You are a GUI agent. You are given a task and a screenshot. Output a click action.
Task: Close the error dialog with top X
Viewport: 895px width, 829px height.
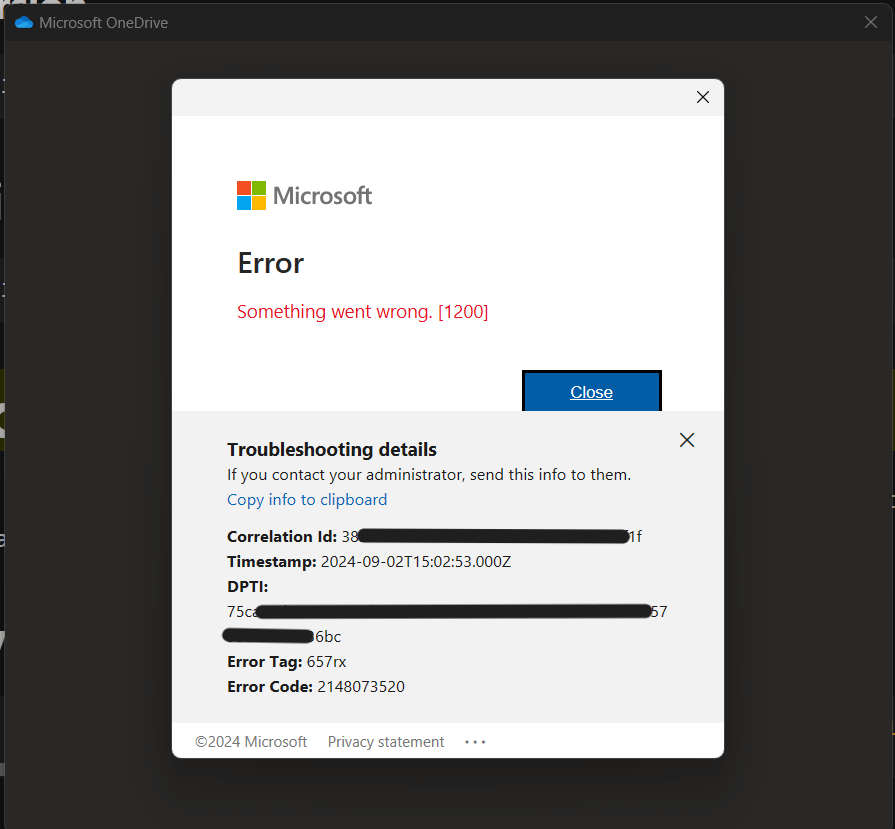coord(703,97)
